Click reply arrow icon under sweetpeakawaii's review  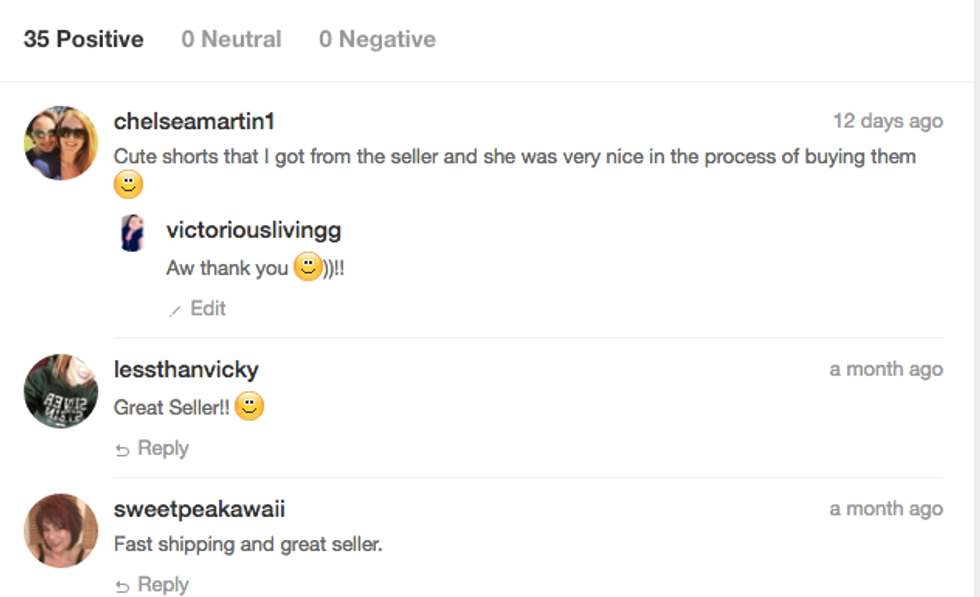pos(122,586)
